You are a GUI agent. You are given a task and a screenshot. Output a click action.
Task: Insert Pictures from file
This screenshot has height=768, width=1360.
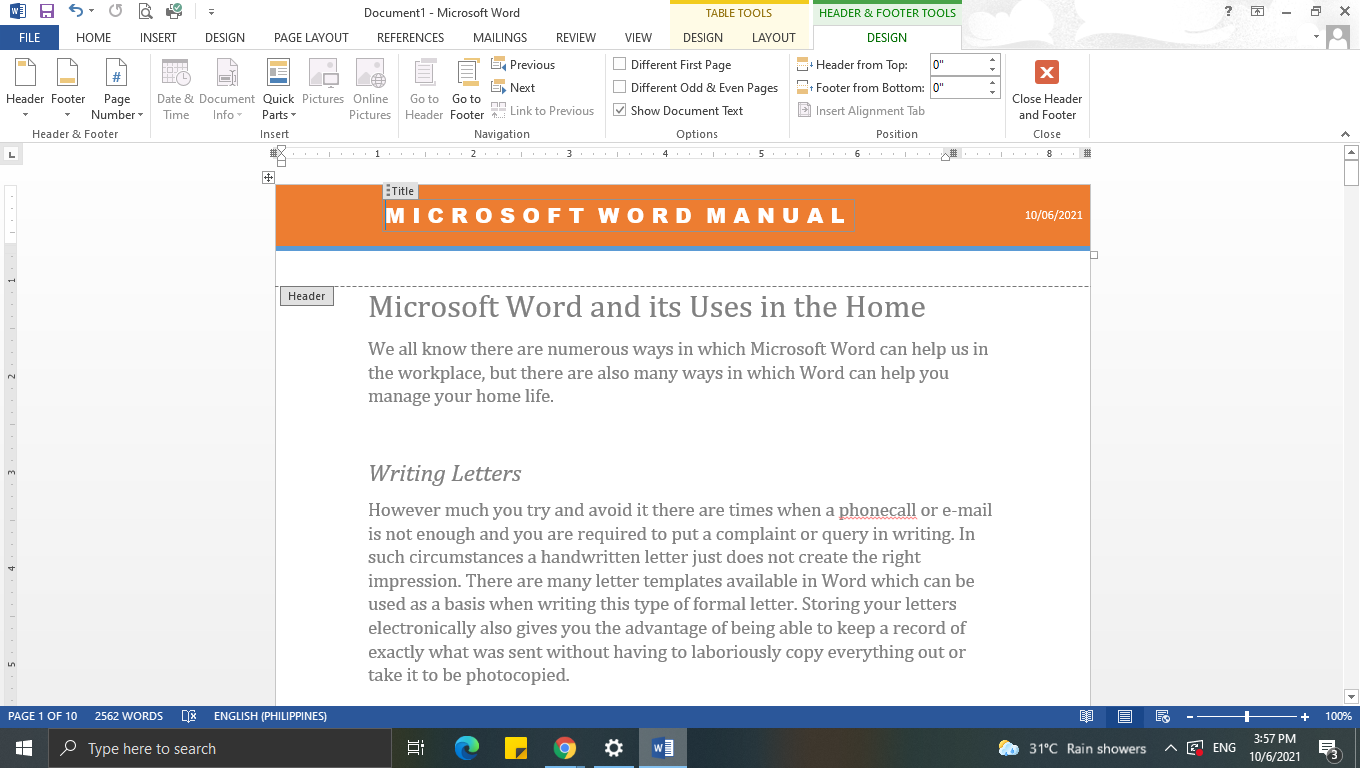[x=323, y=82]
